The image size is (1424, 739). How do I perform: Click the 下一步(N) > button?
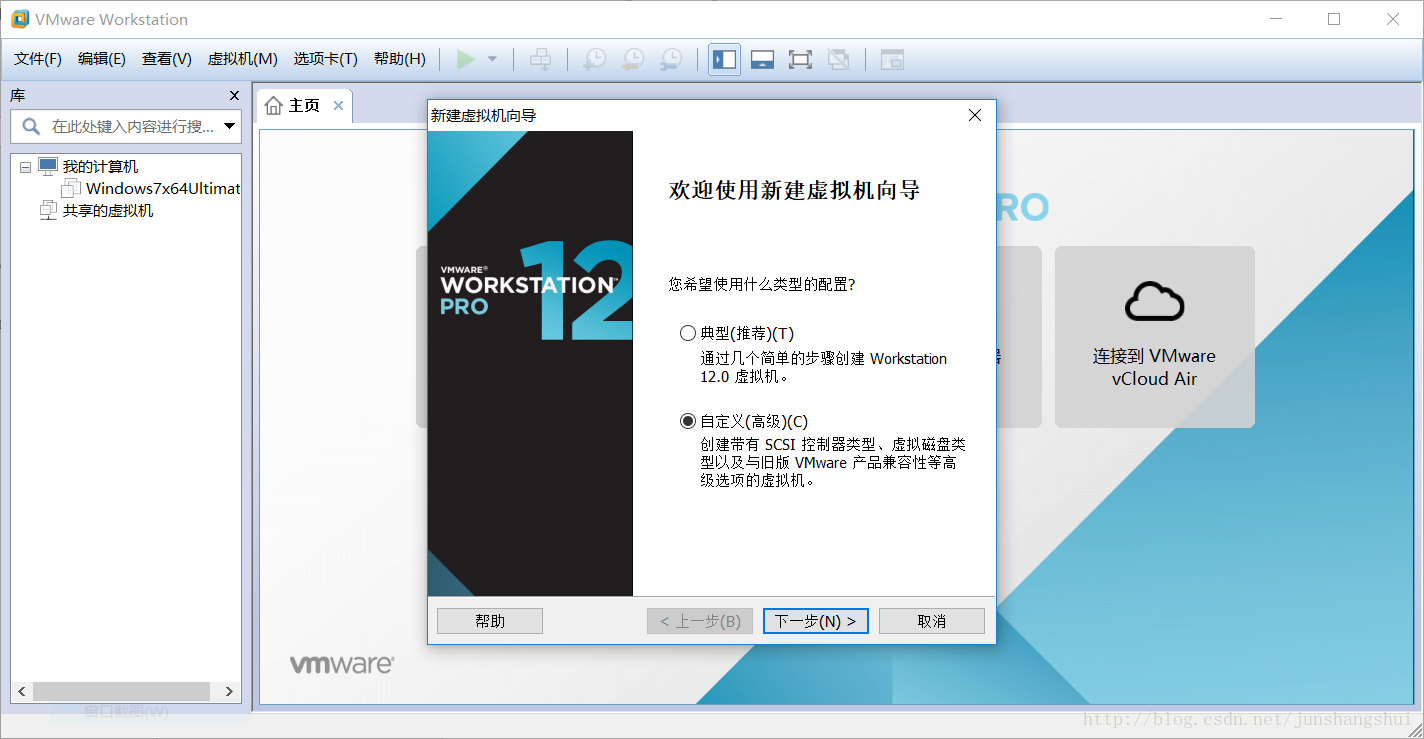pos(816,621)
